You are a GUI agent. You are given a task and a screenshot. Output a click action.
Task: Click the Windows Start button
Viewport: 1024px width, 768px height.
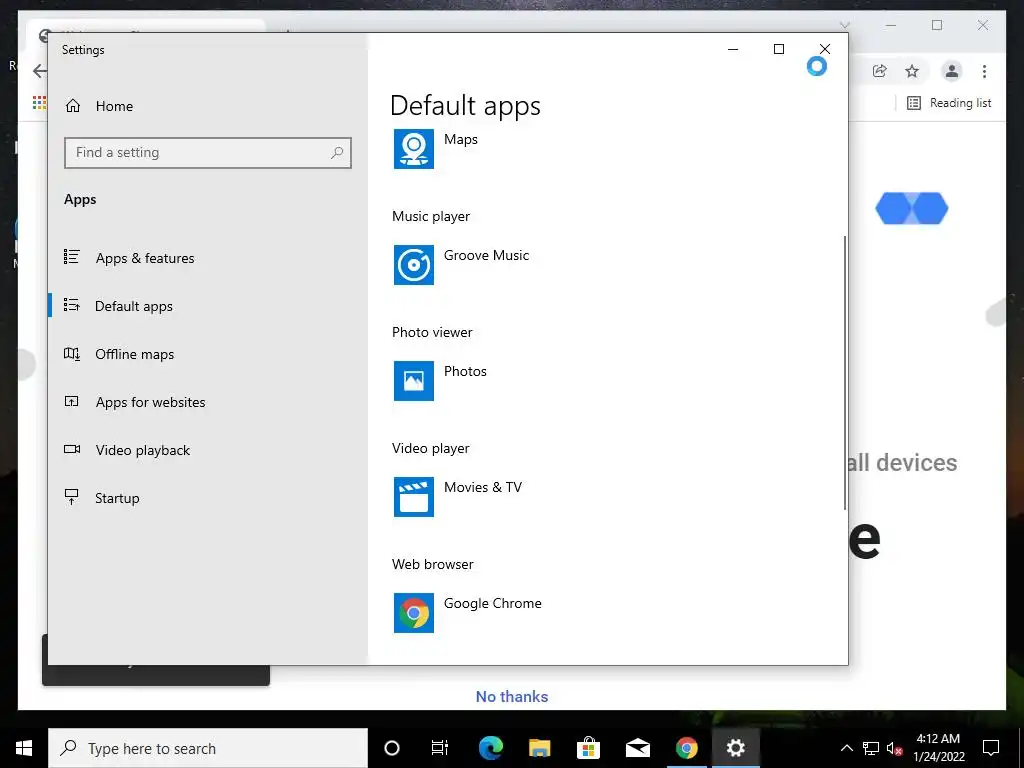(24, 748)
